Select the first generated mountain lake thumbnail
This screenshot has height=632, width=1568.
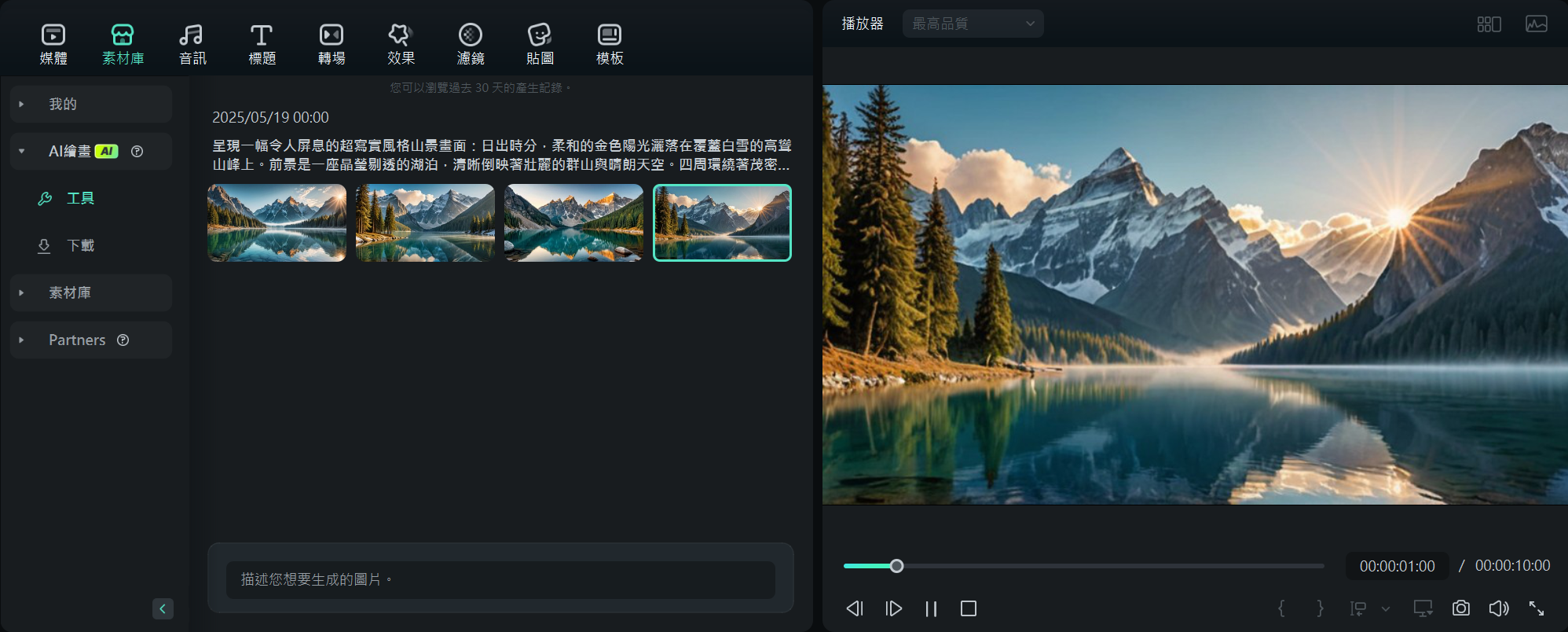[x=277, y=222]
